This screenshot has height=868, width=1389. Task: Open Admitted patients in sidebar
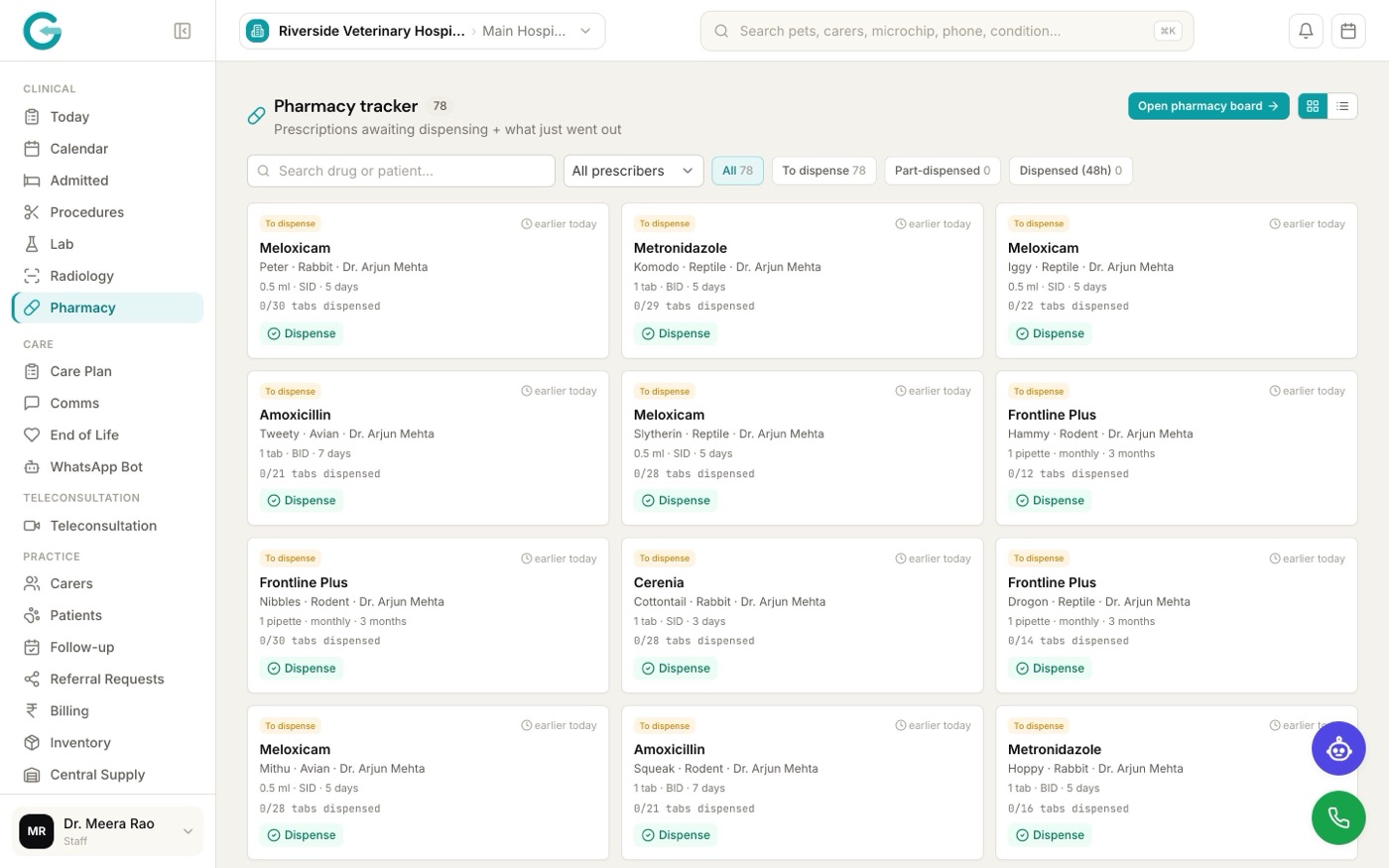pyautogui.click(x=107, y=181)
